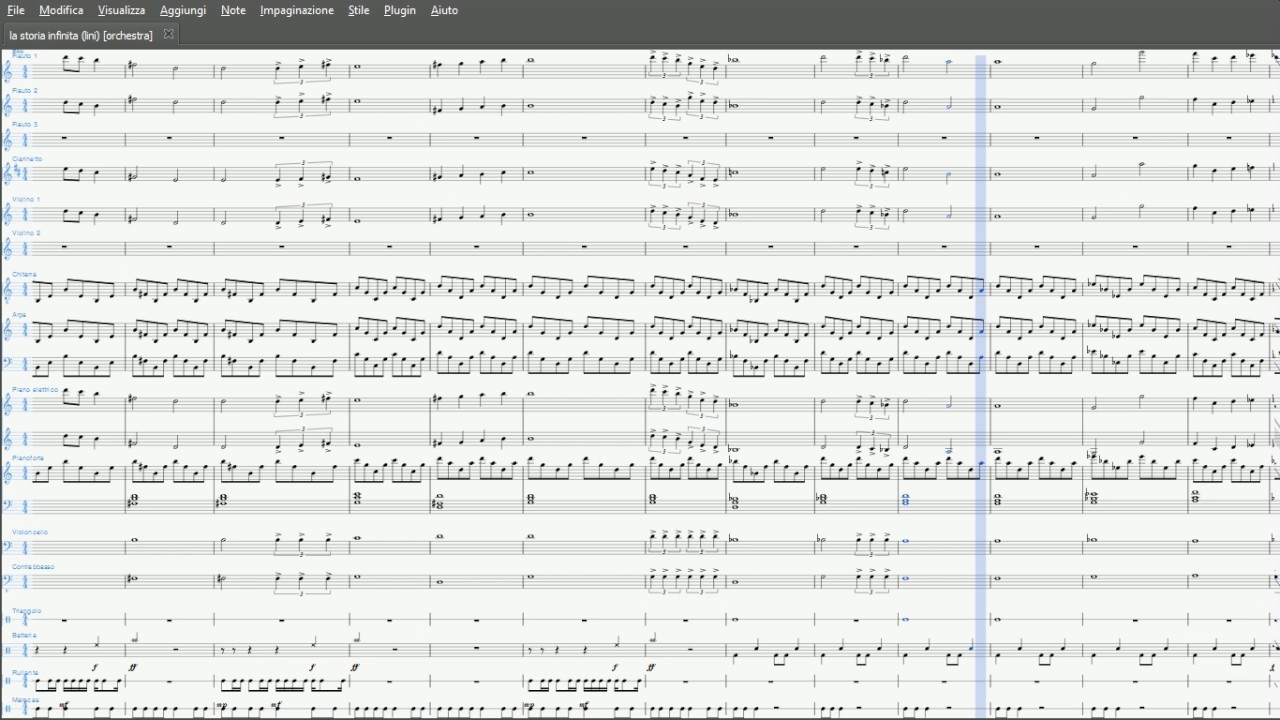This screenshot has width=1280, height=720.
Task: Open the File menu
Action: [16, 10]
